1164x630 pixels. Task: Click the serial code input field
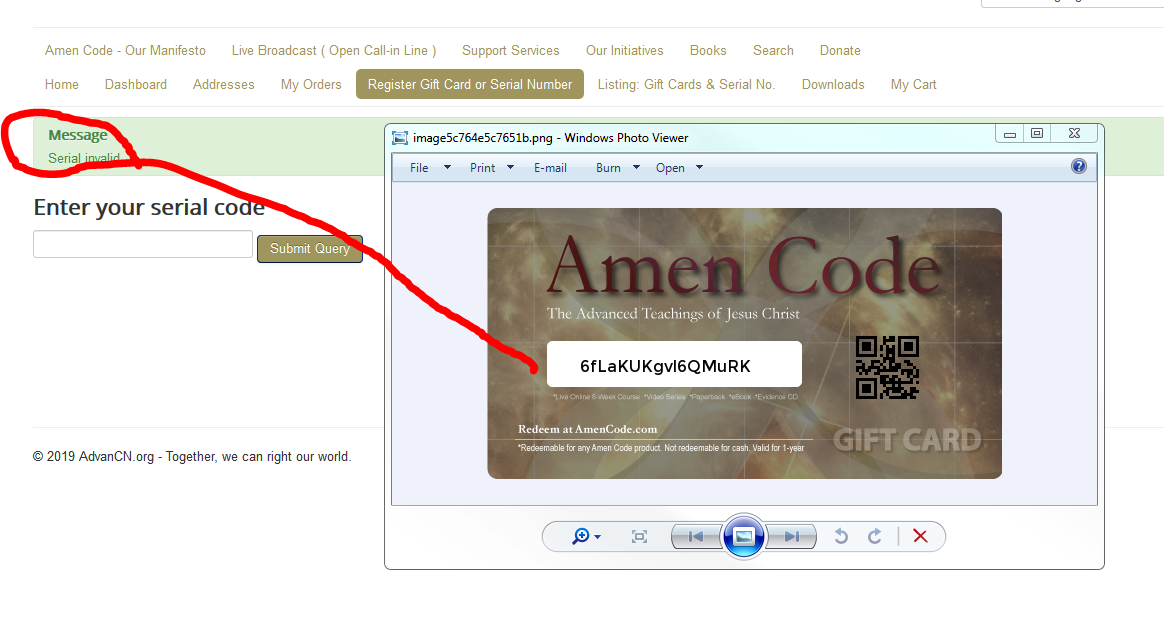click(143, 244)
